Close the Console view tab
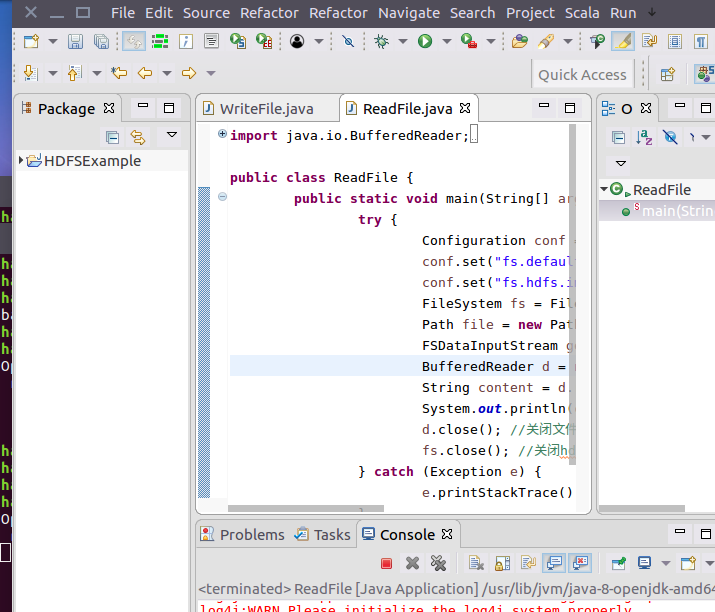Image resolution: width=715 pixels, height=612 pixels. coord(447,534)
